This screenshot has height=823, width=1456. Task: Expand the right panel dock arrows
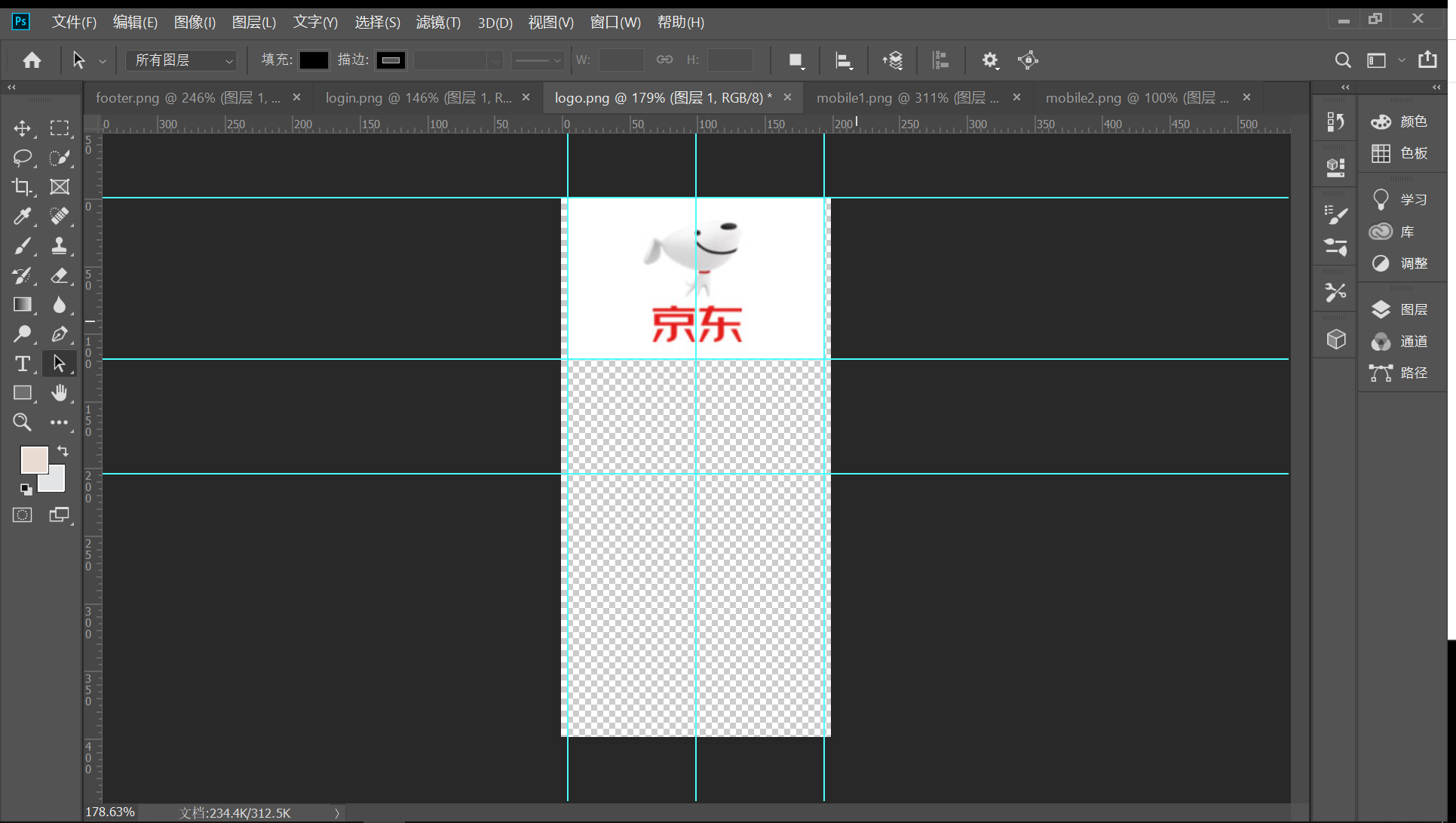1436,88
